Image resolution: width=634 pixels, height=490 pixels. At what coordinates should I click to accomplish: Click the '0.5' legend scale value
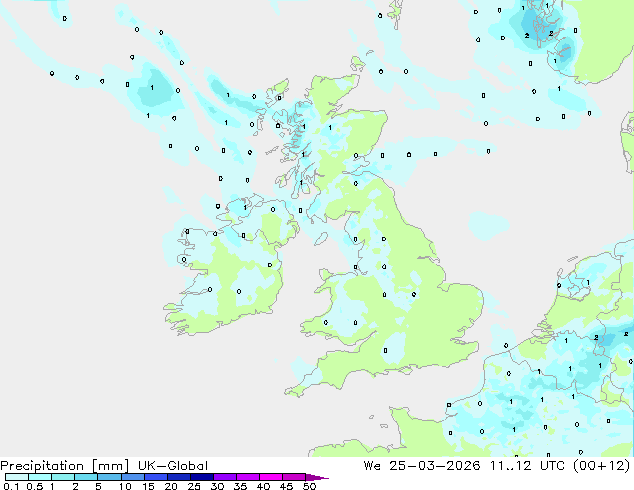coord(35,486)
